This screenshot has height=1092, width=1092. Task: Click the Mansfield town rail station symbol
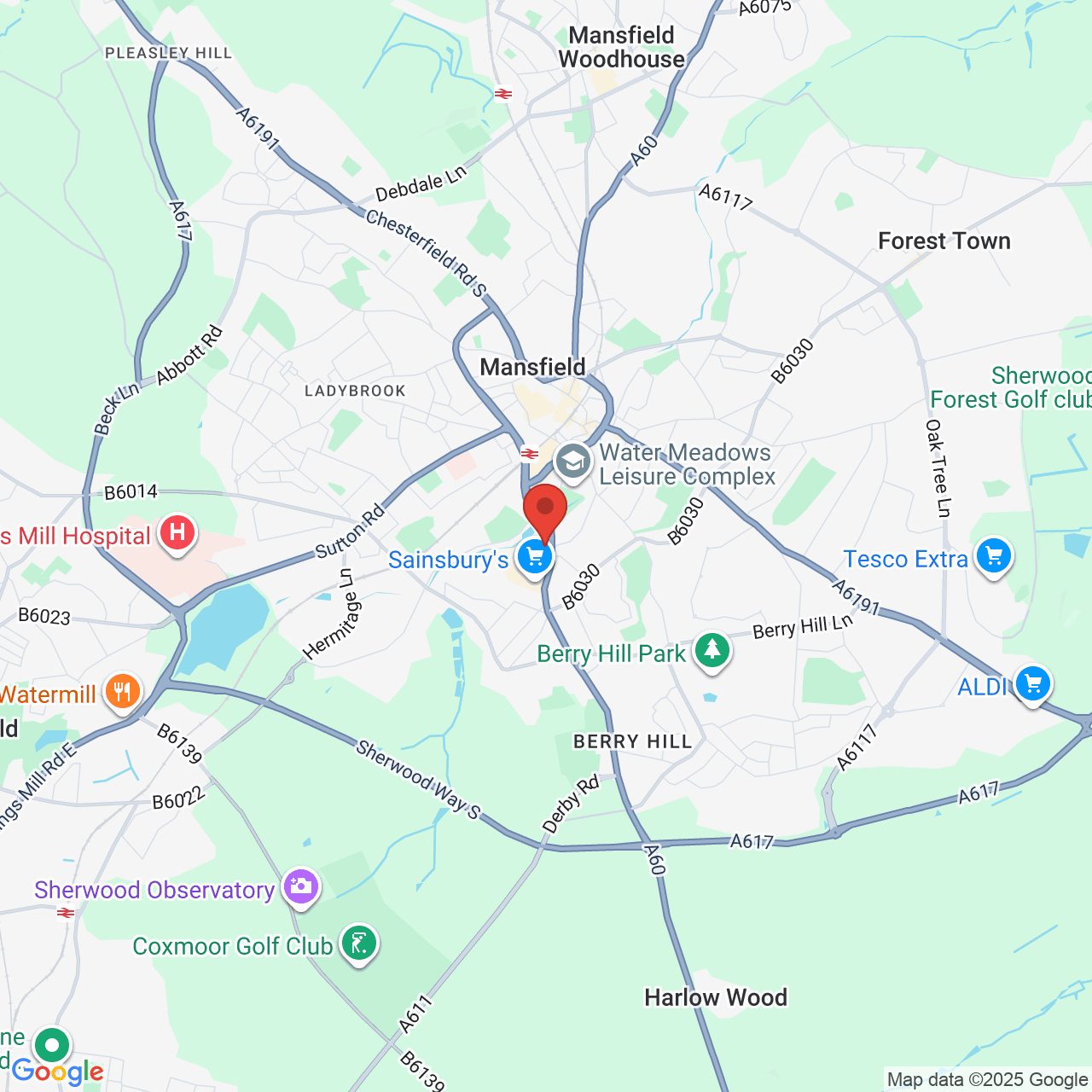530,453
